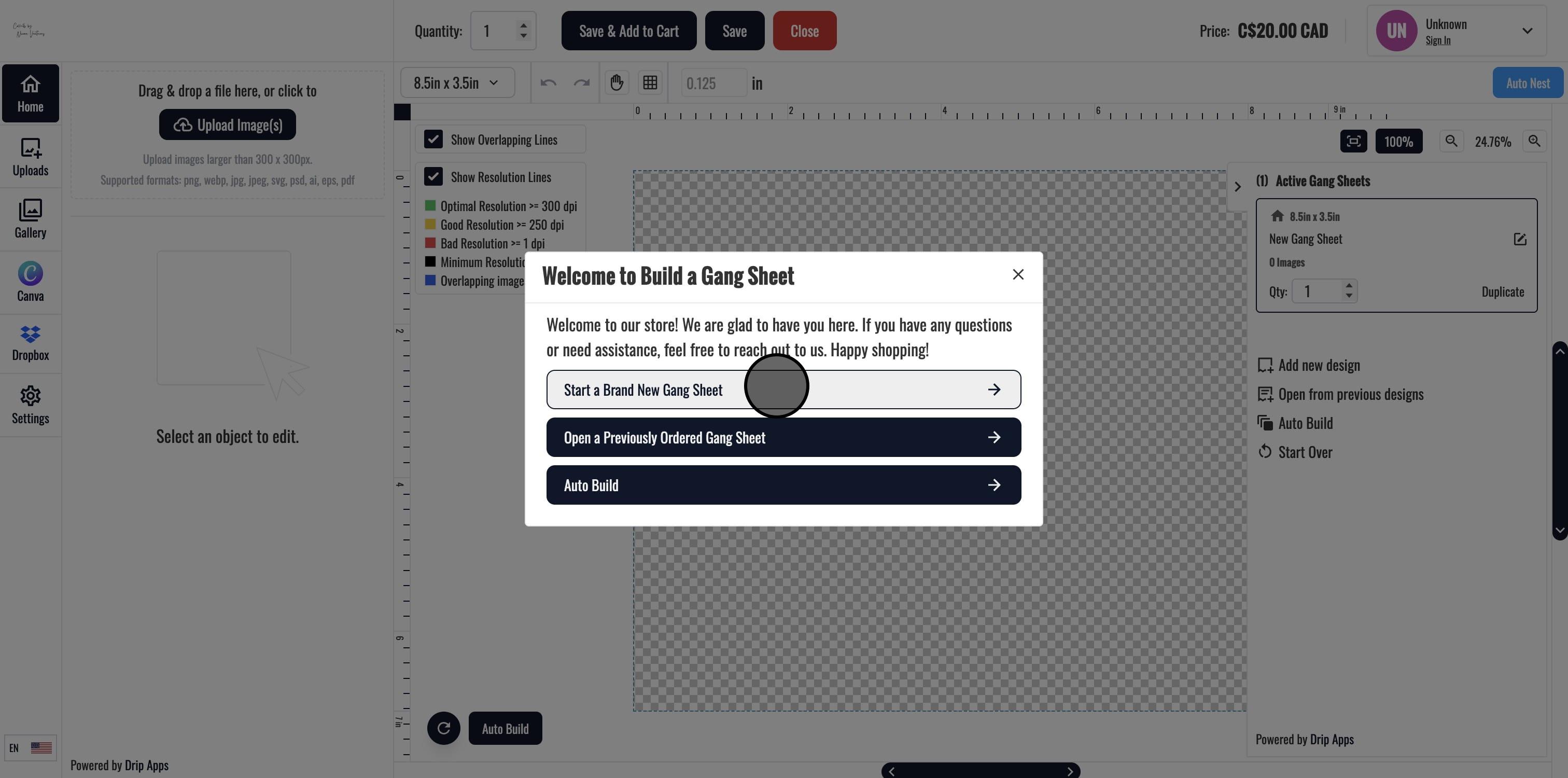
Task: Click the zoom out magnifier icon
Action: [x=1451, y=141]
